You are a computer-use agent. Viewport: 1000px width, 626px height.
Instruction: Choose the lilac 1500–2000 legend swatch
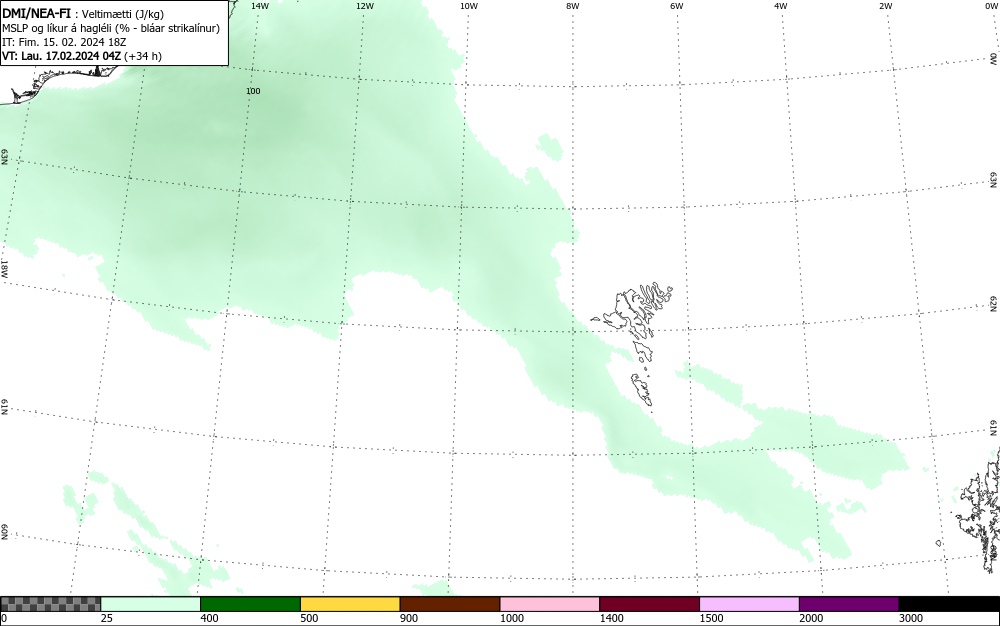pos(749,604)
